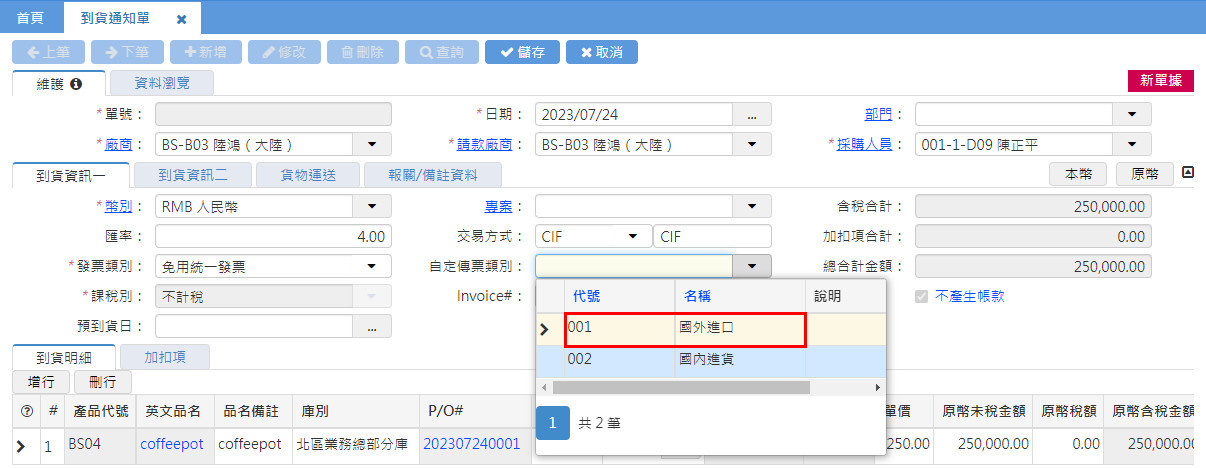Toggle the 不產生帳款 checkbox
The height and width of the screenshot is (468, 1206).
coord(921,296)
